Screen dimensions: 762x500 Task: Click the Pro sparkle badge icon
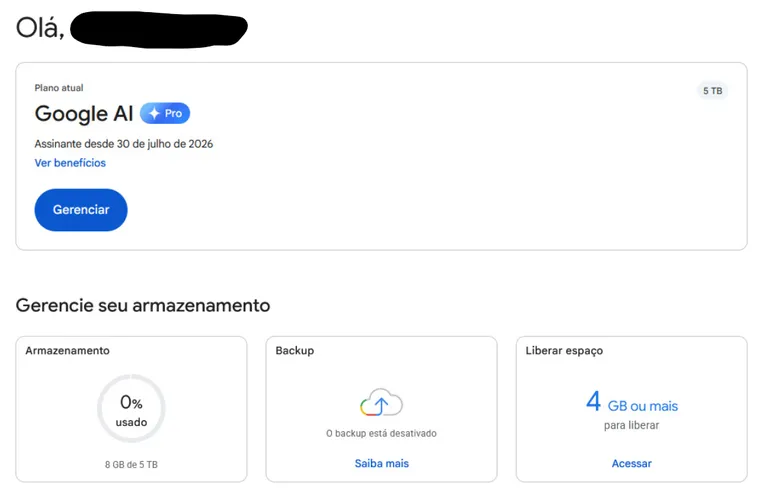click(x=165, y=113)
